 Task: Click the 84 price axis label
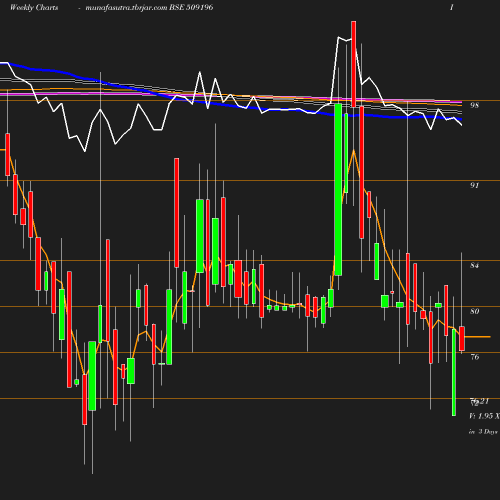(x=474, y=265)
